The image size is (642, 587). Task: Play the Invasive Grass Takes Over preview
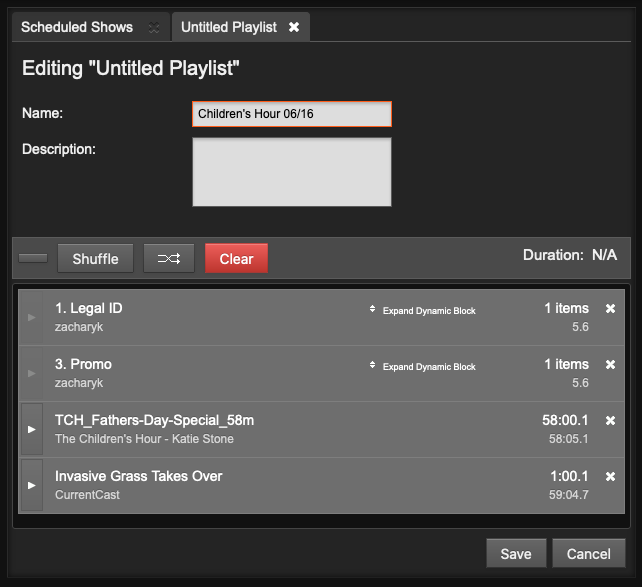click(31, 486)
